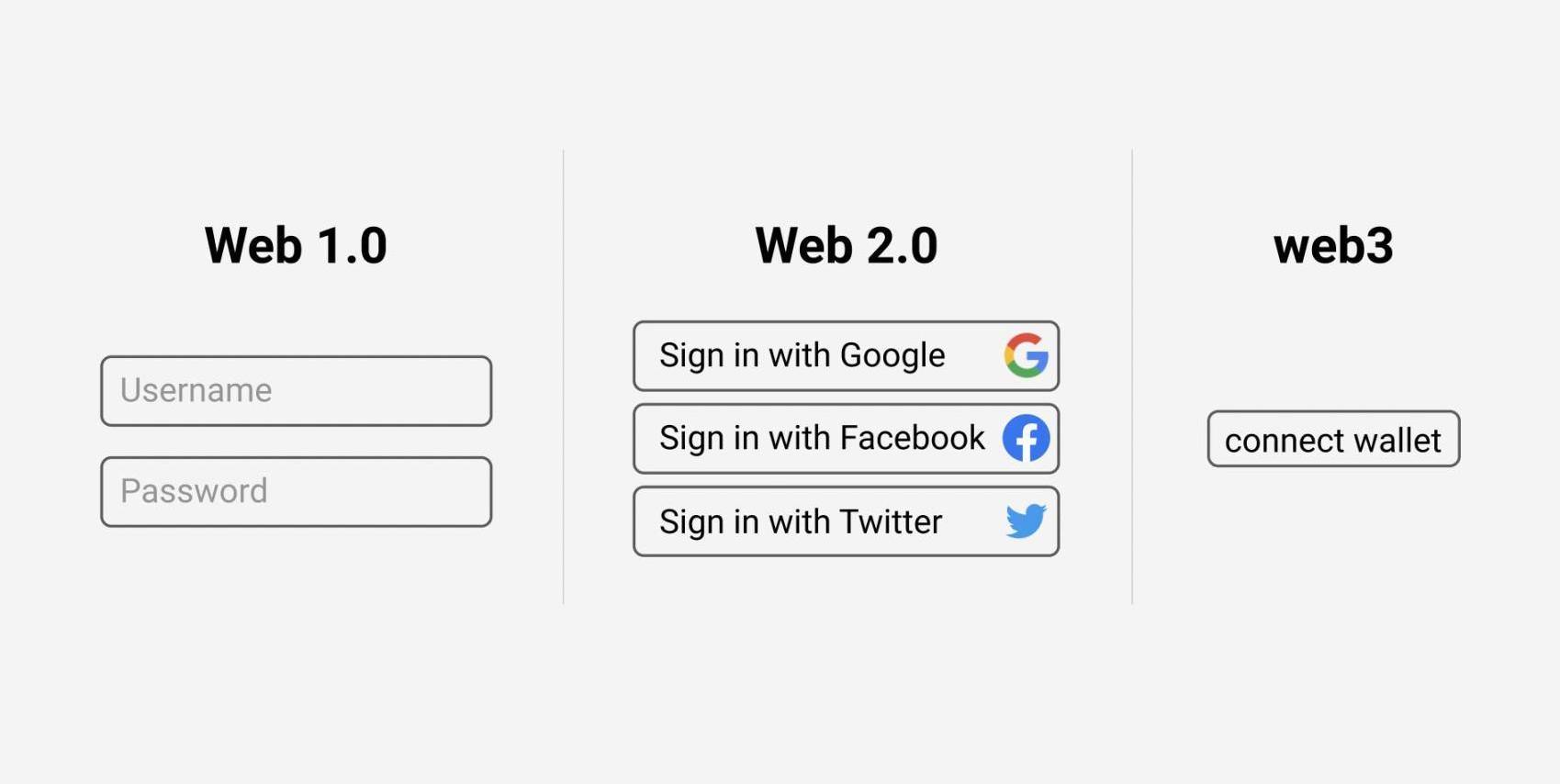Click divider line between Web 2.0 and web3
This screenshot has height=784, width=1560.
coord(1132,376)
